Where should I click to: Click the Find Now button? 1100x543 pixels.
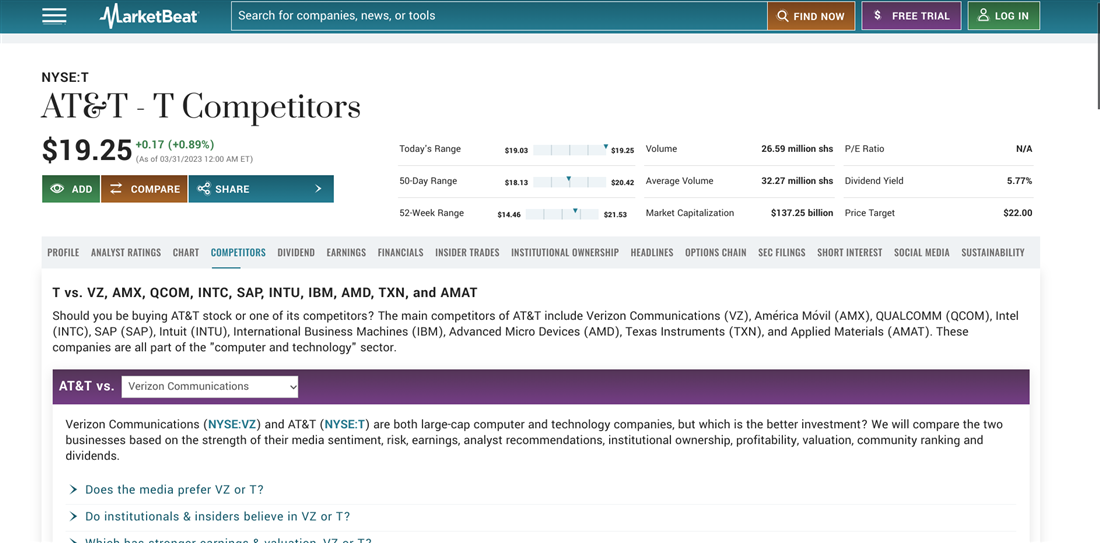coord(811,16)
